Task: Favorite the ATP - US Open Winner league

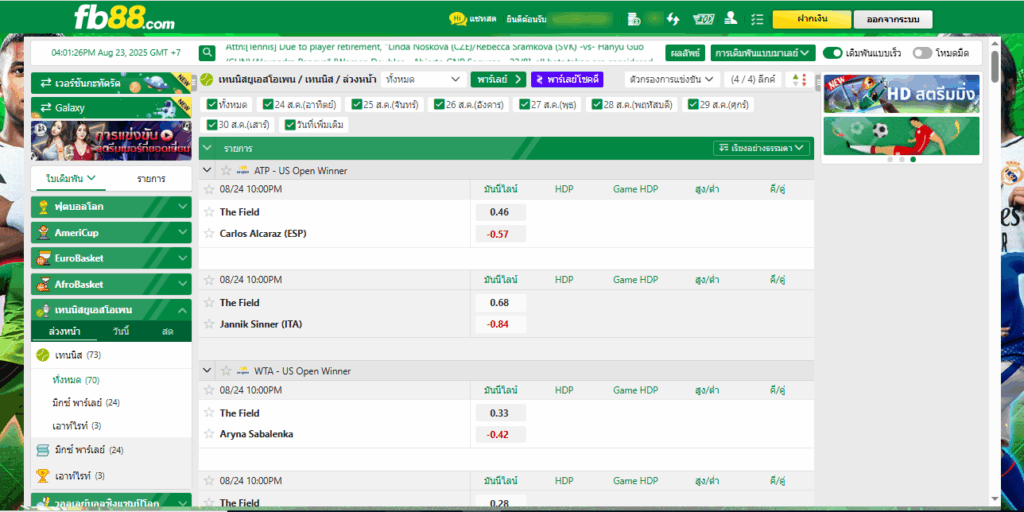Action: [226, 170]
